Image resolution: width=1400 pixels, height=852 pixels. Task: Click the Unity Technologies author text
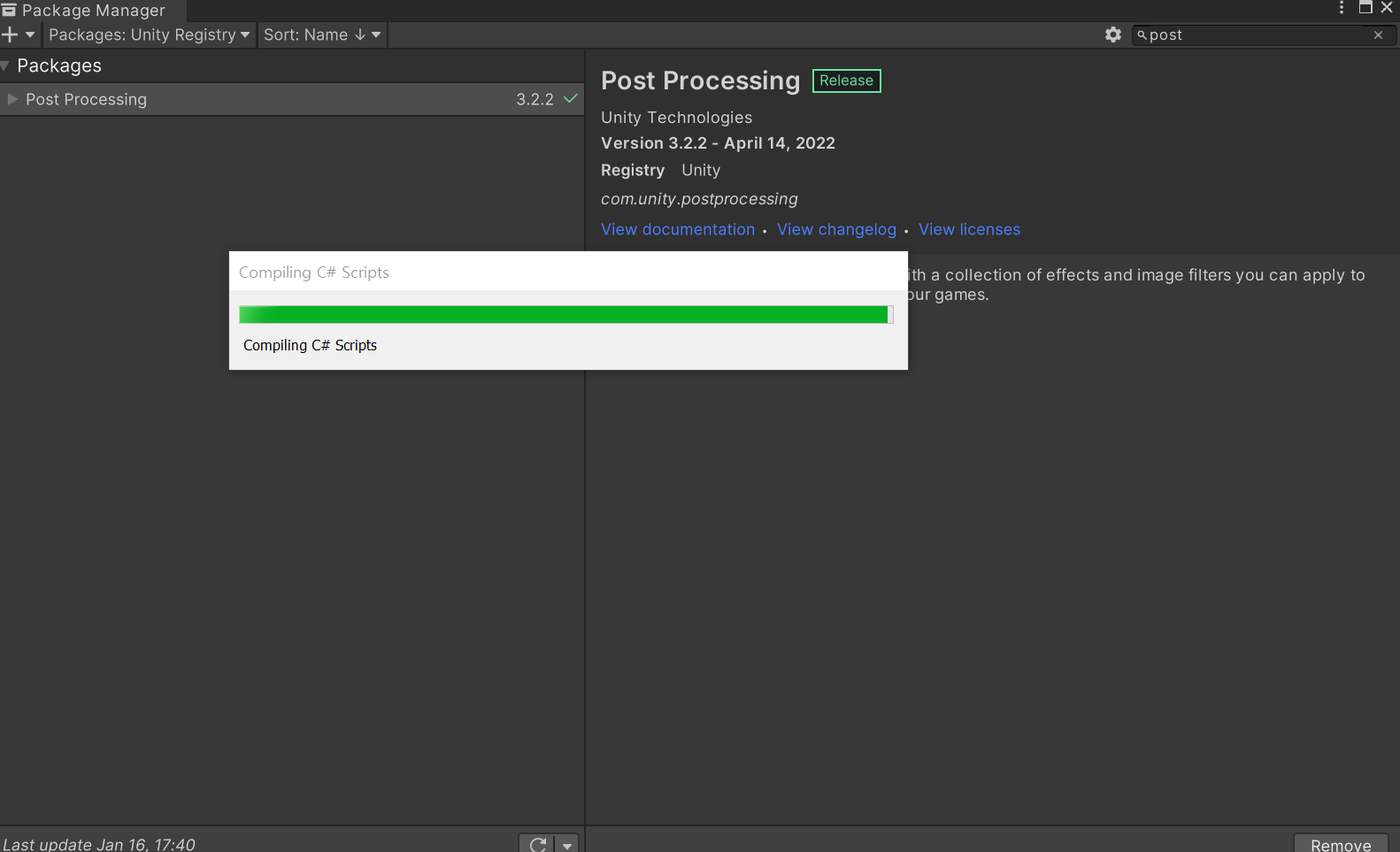click(x=676, y=118)
